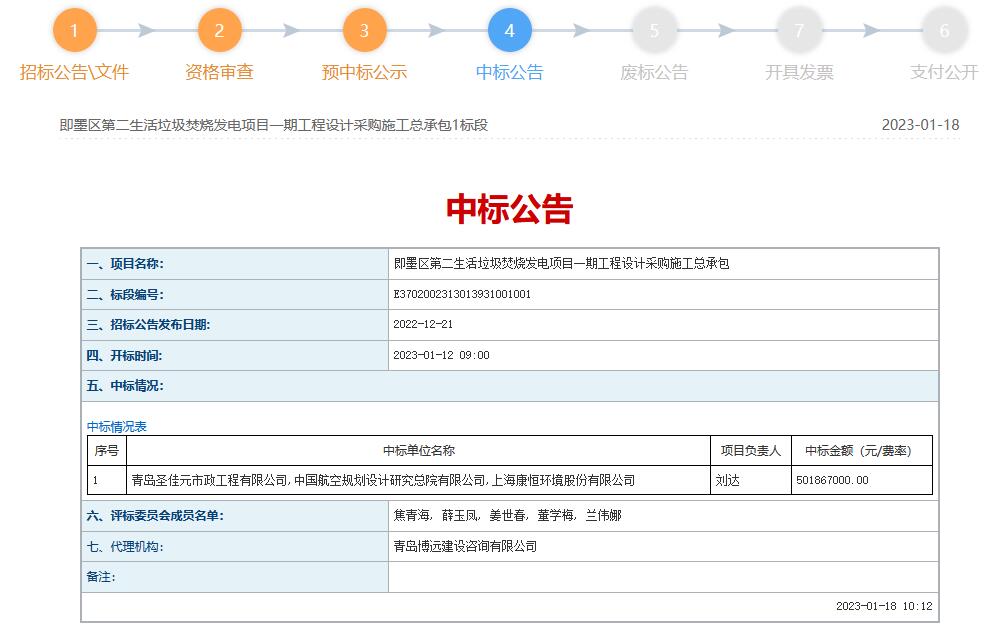Go to the 支付公开 step

click(944, 72)
